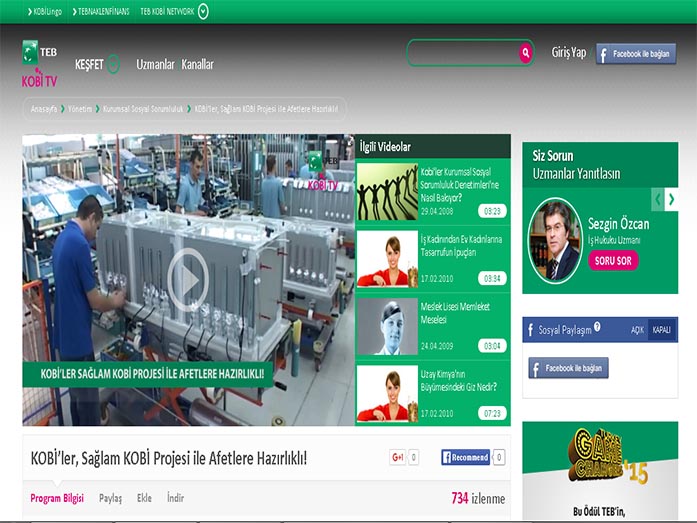Click sidebar Facebook ile bağlan button
Screen dimensions: 697x523
click(x=568, y=368)
